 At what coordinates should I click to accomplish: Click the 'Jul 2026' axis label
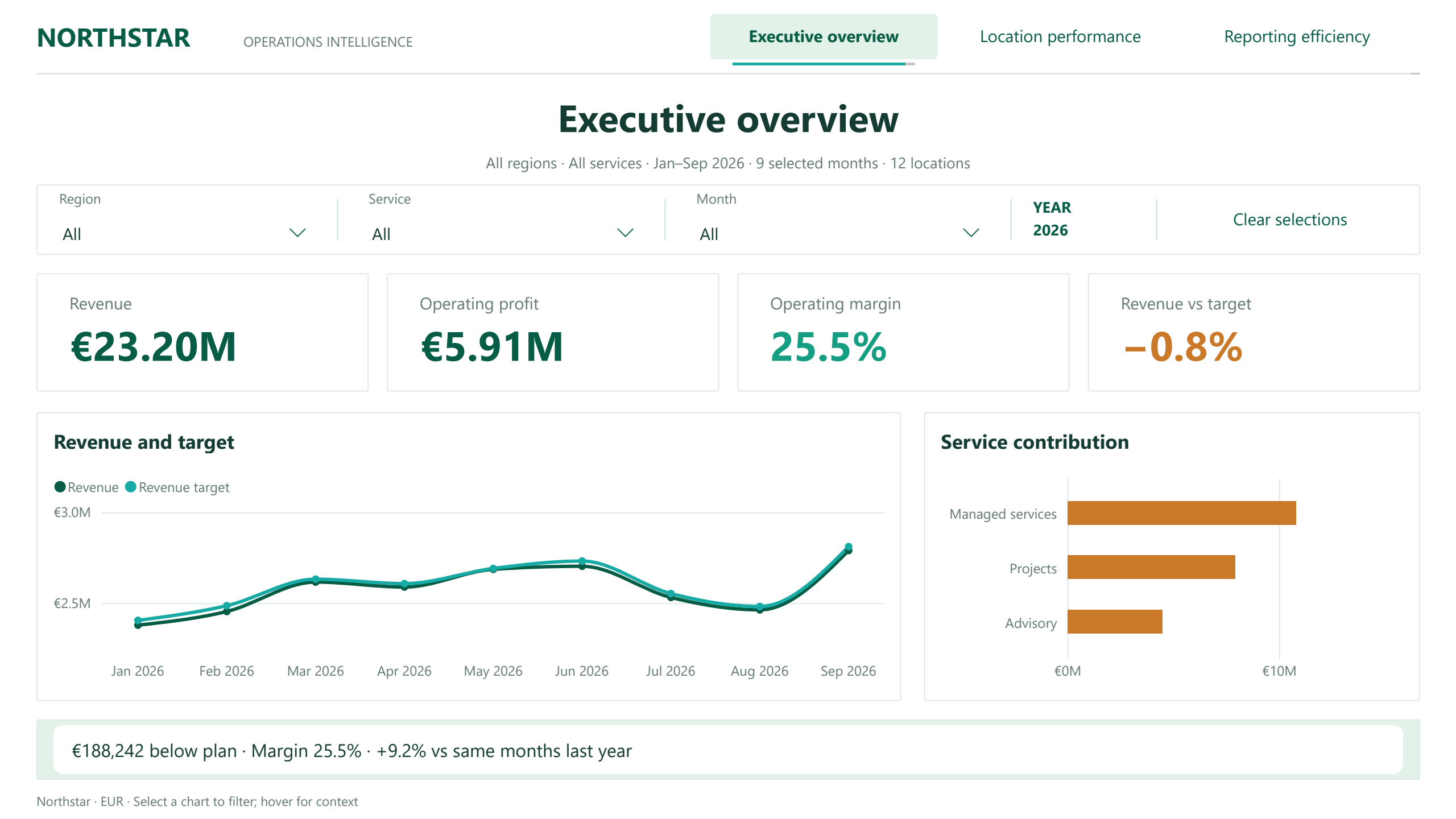point(671,671)
